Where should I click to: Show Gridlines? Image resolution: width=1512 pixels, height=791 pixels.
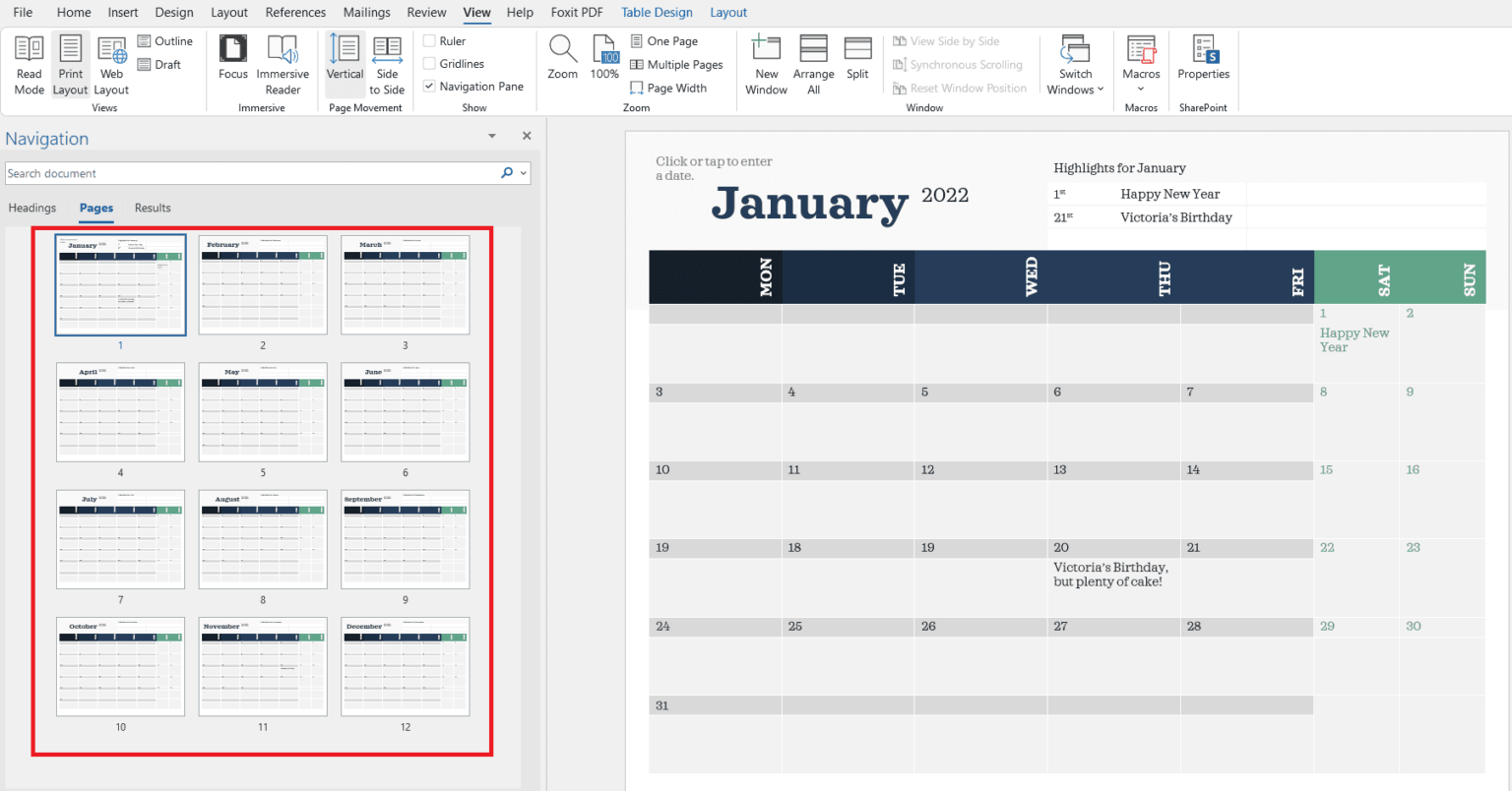click(430, 63)
